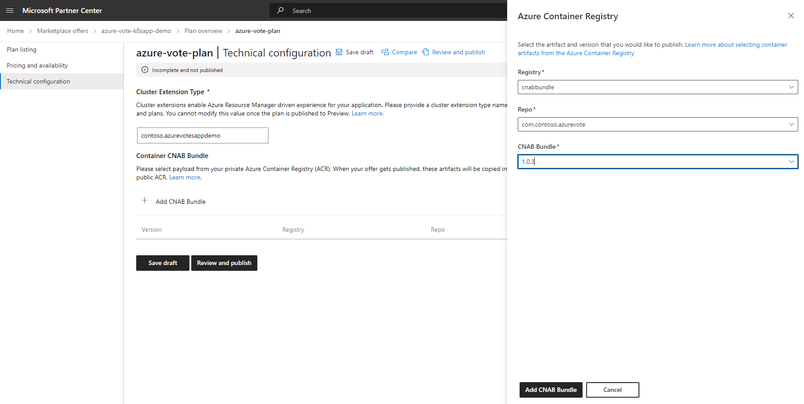Click the plus icon for Add CNAB Bundle
Image resolution: width=804 pixels, height=404 pixels.
[x=145, y=201]
